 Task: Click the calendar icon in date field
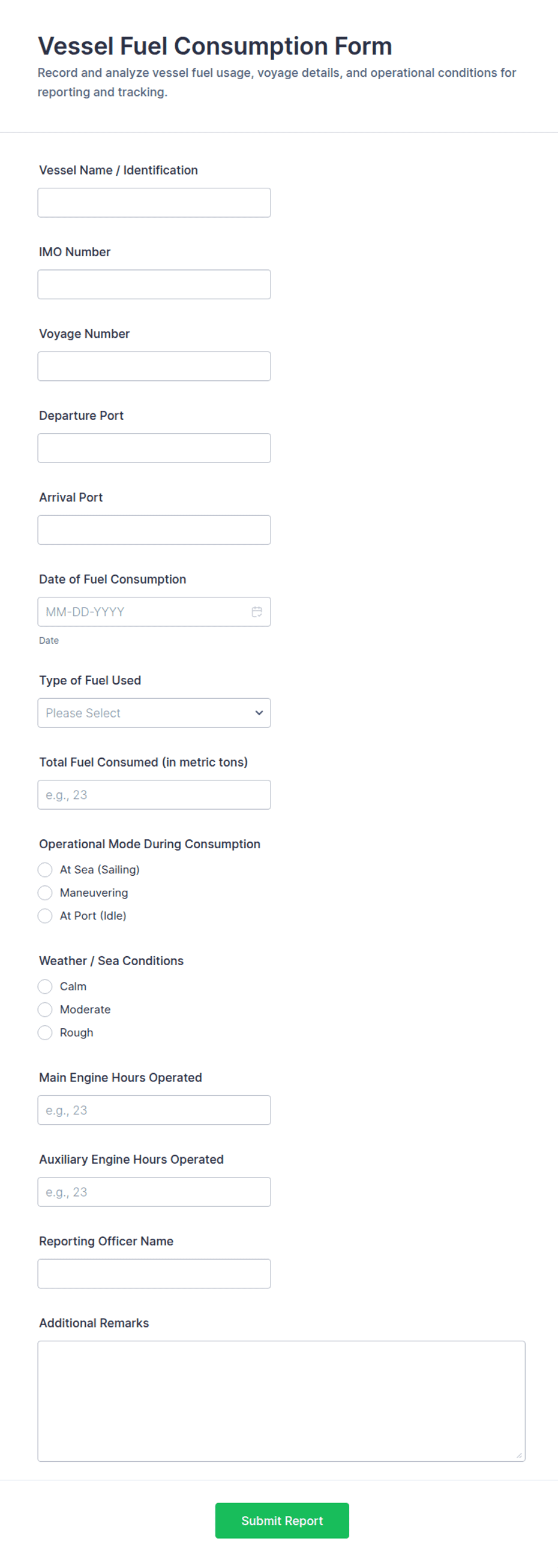(257, 612)
